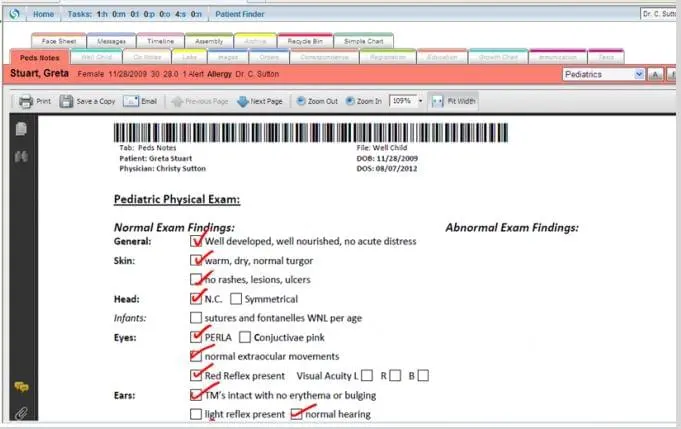This screenshot has height=429, width=681.
Task: Toggle 'normal extraocular movements' checkbox
Action: tap(196, 356)
